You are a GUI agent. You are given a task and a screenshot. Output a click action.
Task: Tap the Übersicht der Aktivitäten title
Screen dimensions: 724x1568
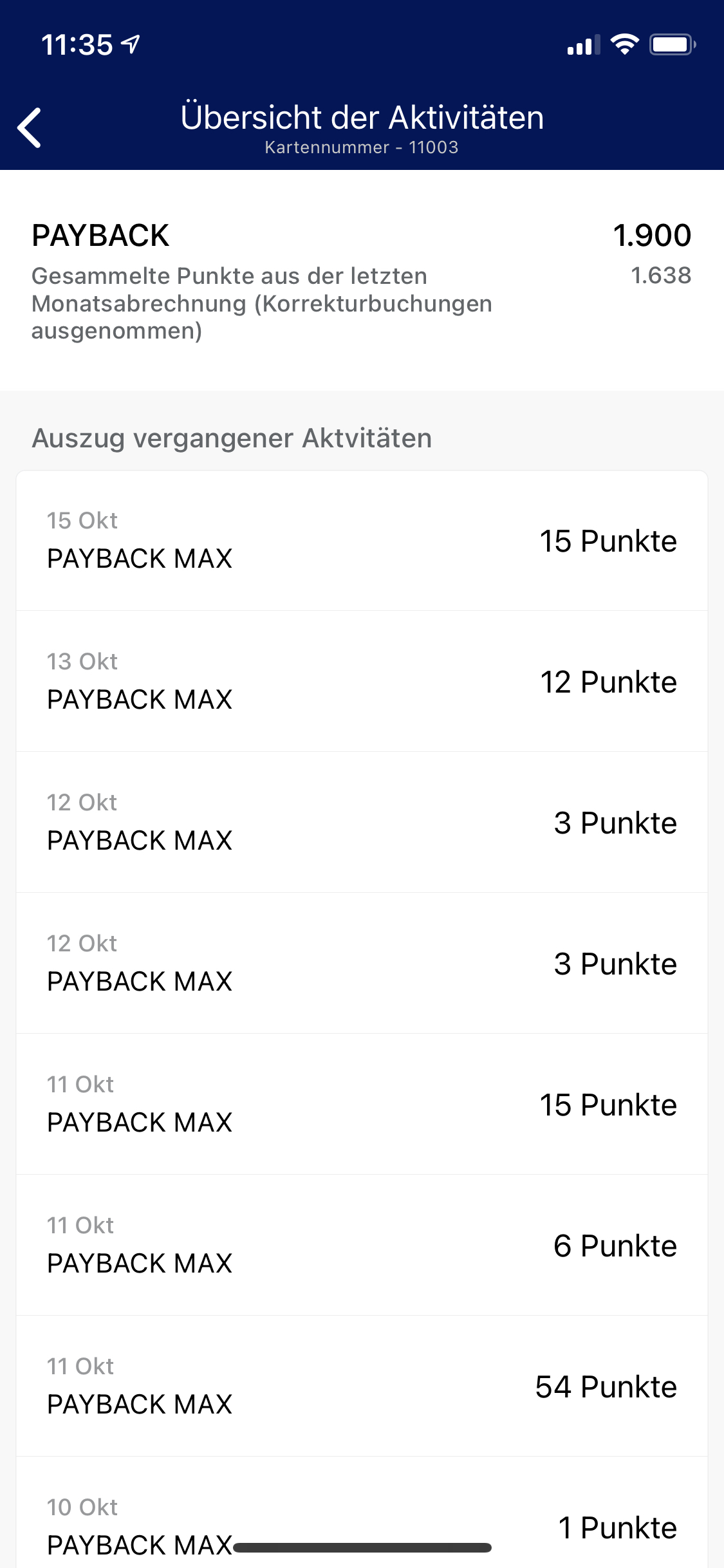pos(362,118)
